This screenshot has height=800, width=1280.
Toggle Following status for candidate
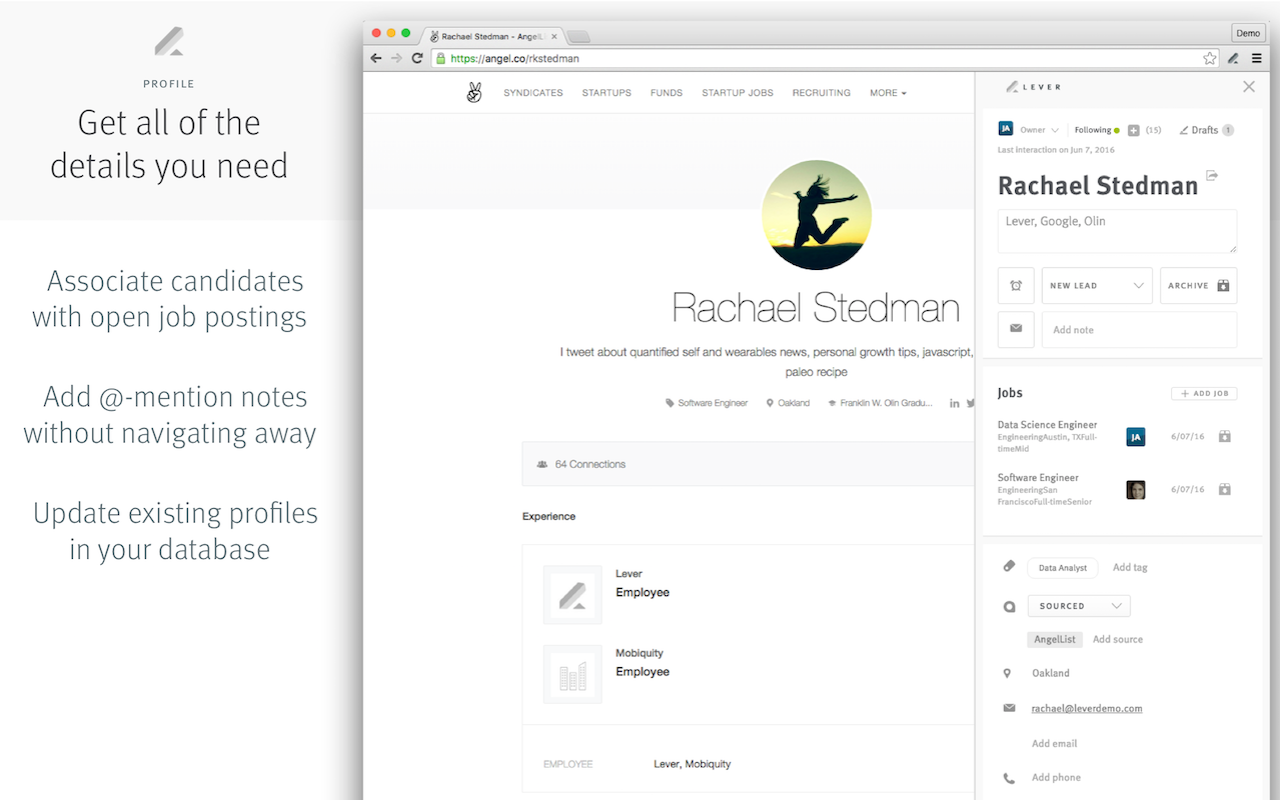pyautogui.click(x=1096, y=130)
